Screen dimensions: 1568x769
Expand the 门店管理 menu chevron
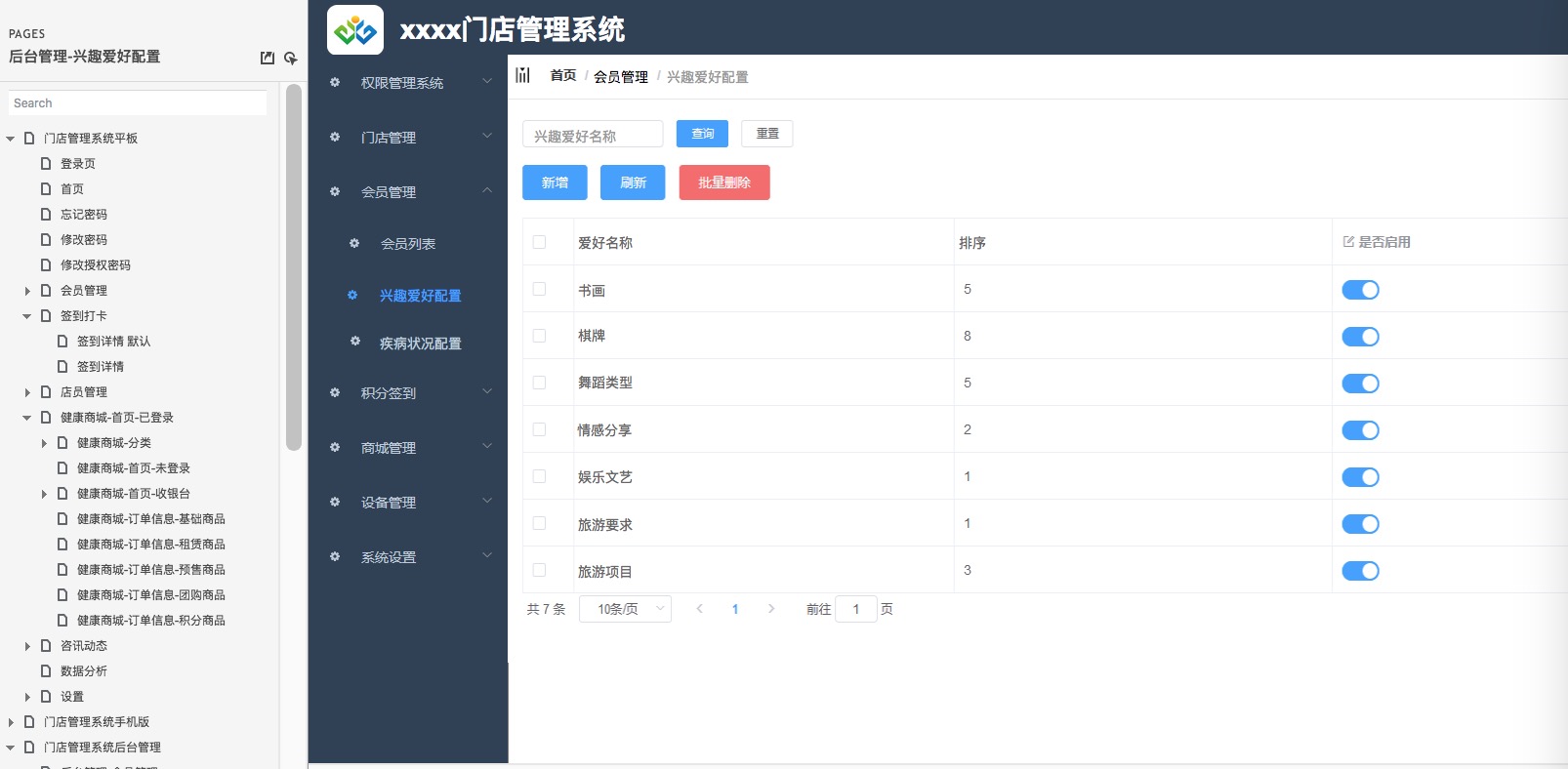(487, 136)
